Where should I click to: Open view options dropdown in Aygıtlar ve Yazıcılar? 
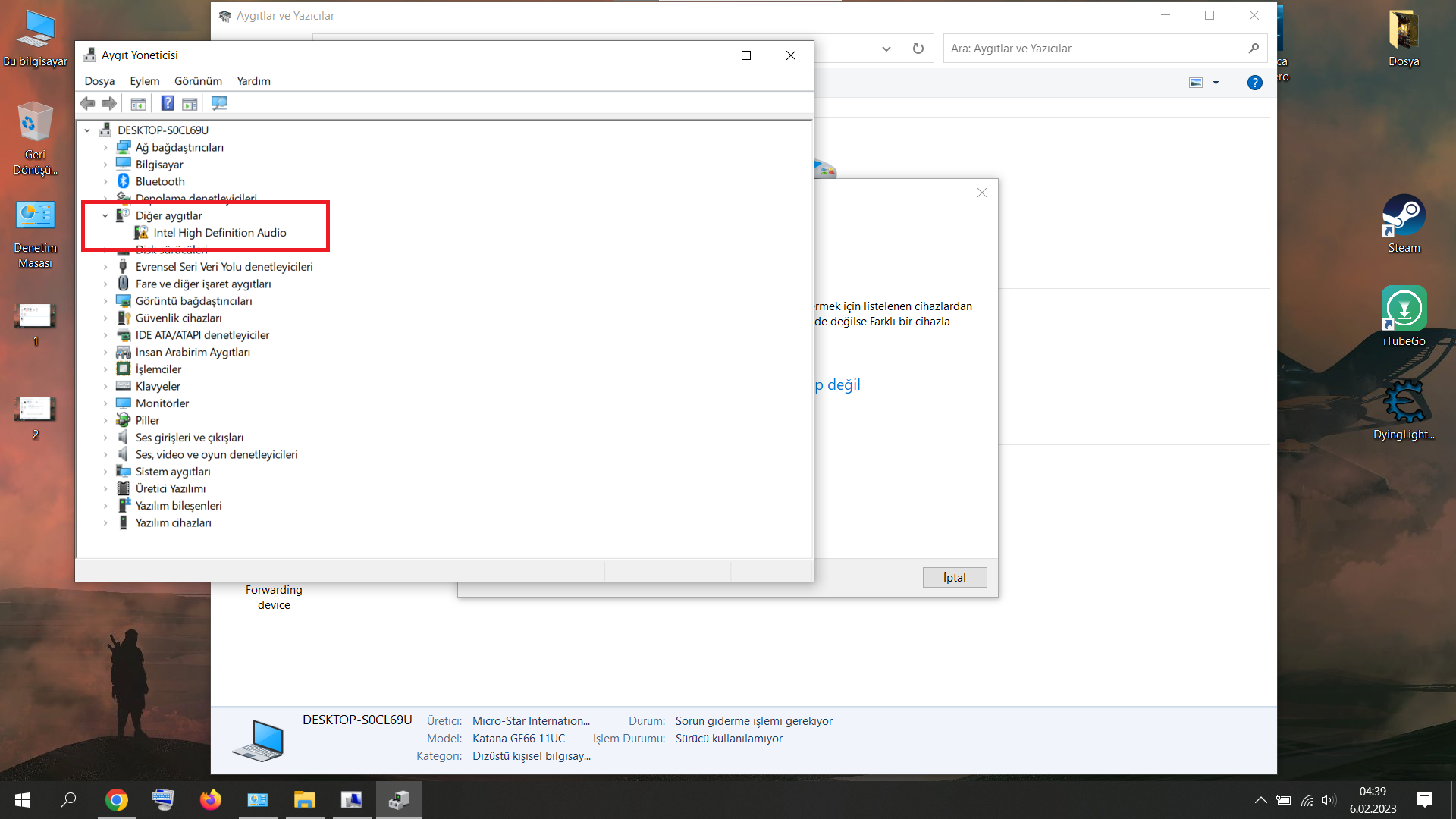(x=1216, y=83)
